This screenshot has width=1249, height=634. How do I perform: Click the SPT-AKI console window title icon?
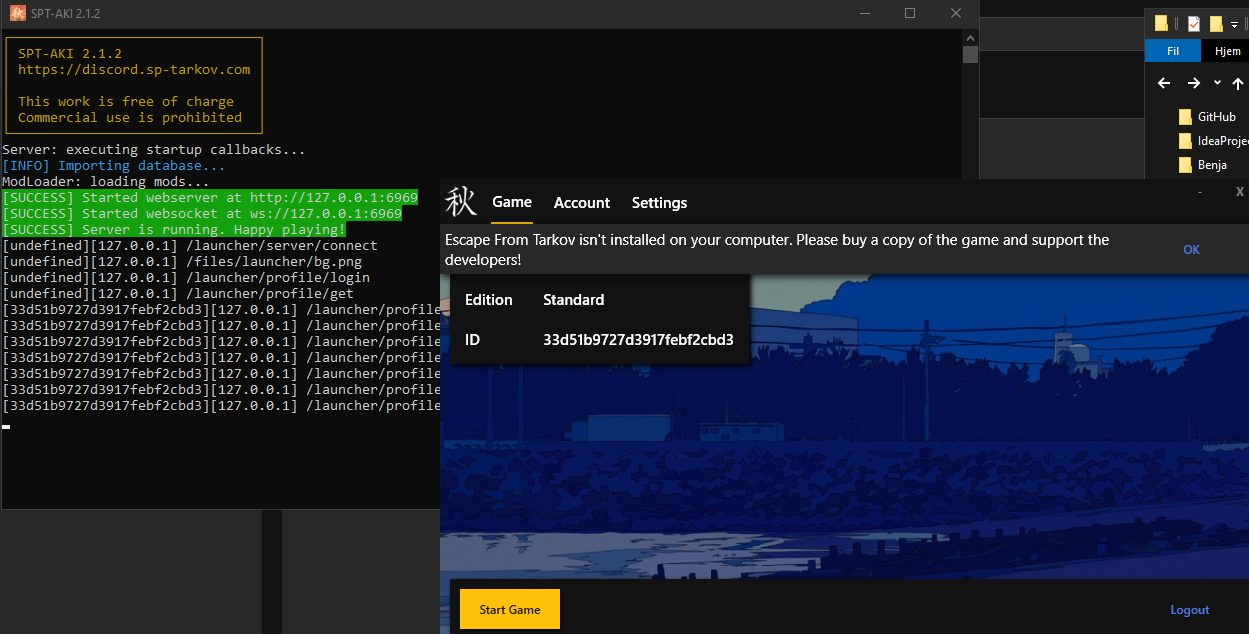click(x=17, y=13)
